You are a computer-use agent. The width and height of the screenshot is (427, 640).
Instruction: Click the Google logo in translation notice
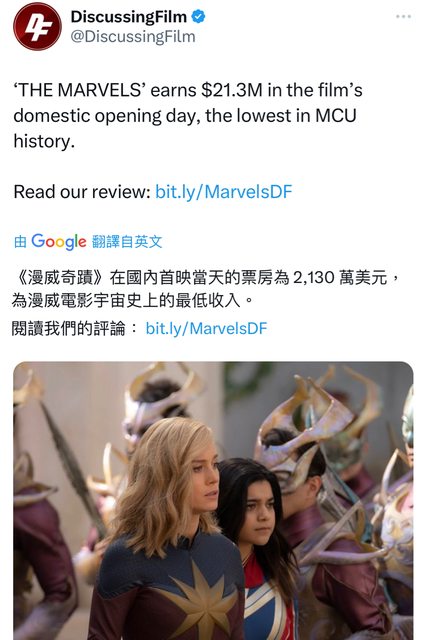coord(59,242)
